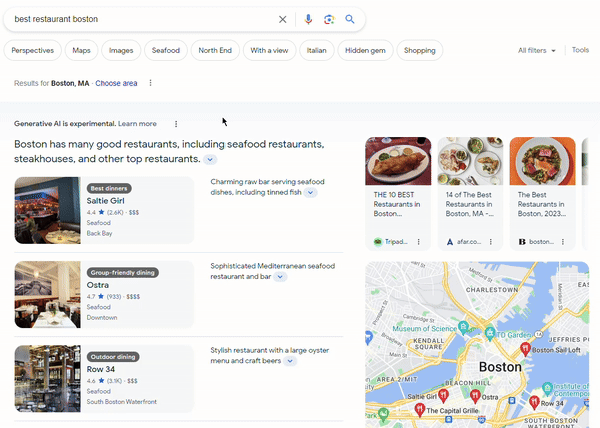Expand Ostra description chevron
This screenshot has width=600, height=428.
point(280,277)
